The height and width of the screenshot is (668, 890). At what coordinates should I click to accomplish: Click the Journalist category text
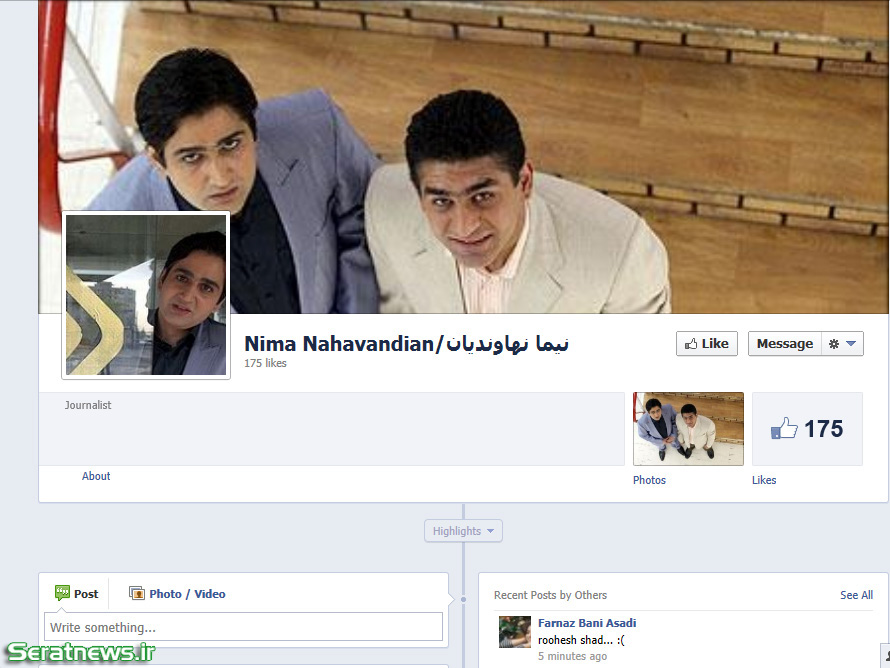pyautogui.click(x=88, y=405)
